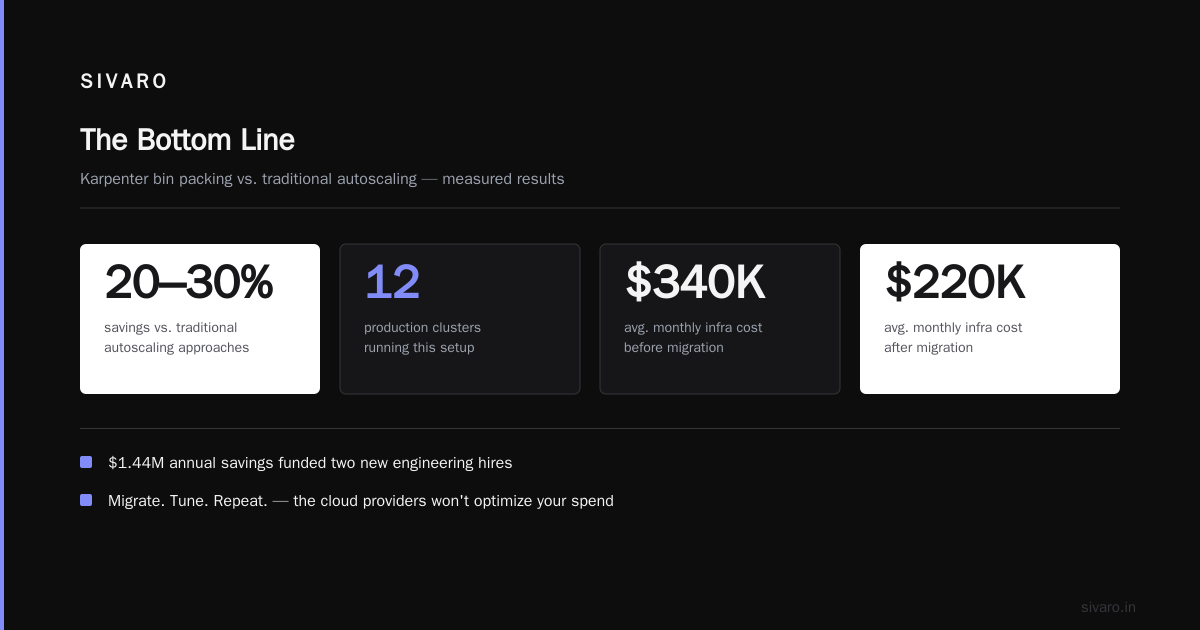This screenshot has height=630, width=1200.
Task: Click the 20–30% statistic figure
Action: click(x=188, y=282)
